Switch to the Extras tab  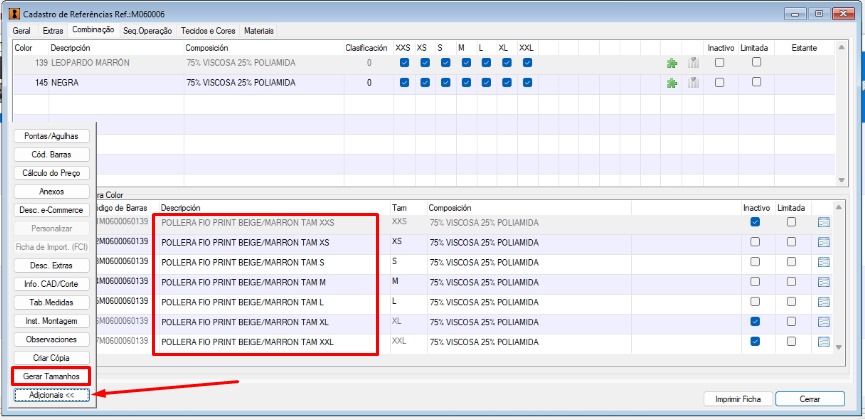(52, 31)
